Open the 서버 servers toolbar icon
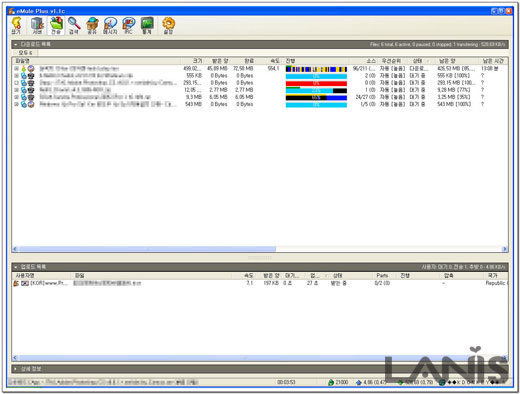Screen dimensions: 520x394 (x=37, y=26)
